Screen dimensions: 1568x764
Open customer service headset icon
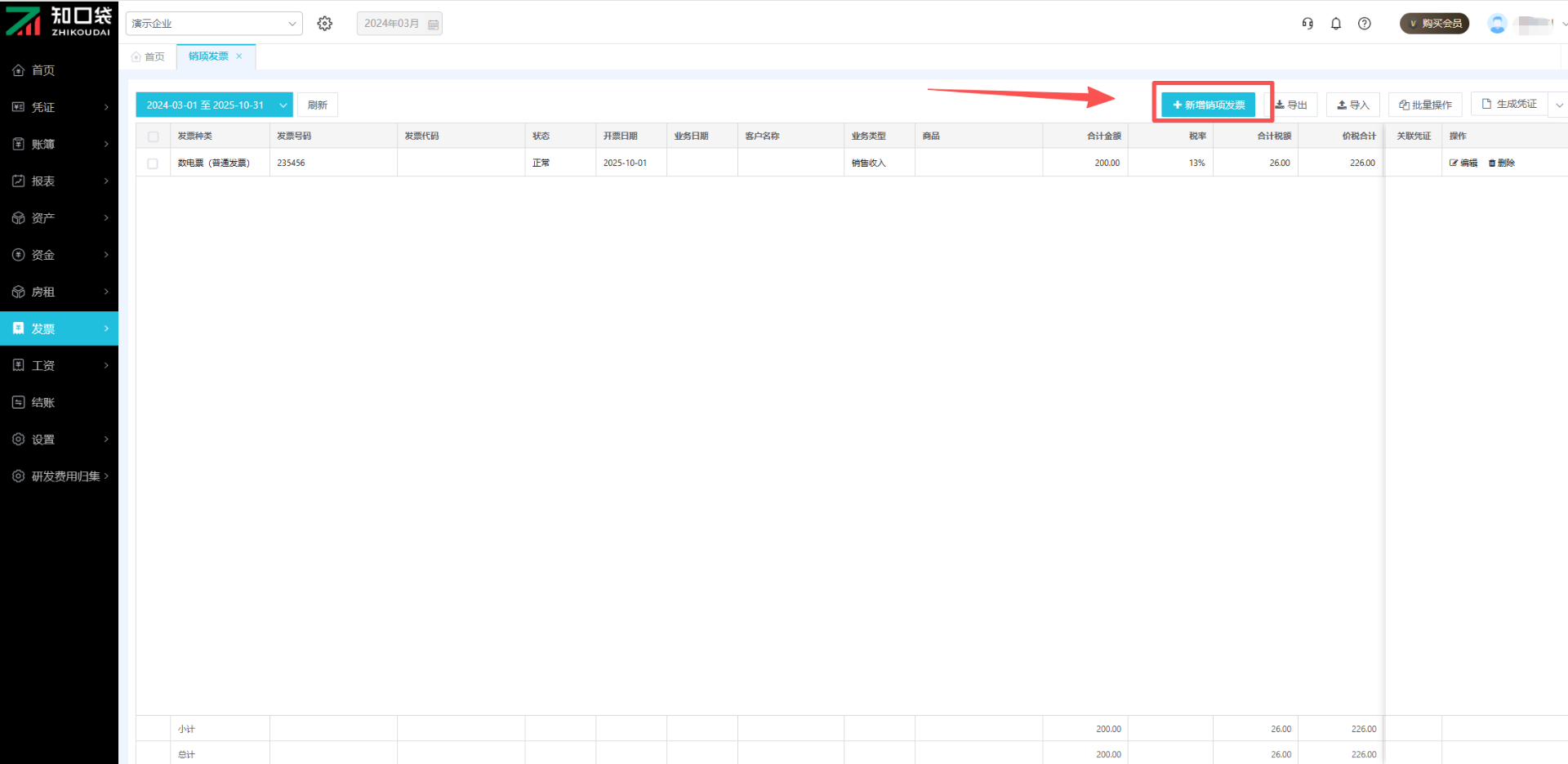[x=1307, y=24]
